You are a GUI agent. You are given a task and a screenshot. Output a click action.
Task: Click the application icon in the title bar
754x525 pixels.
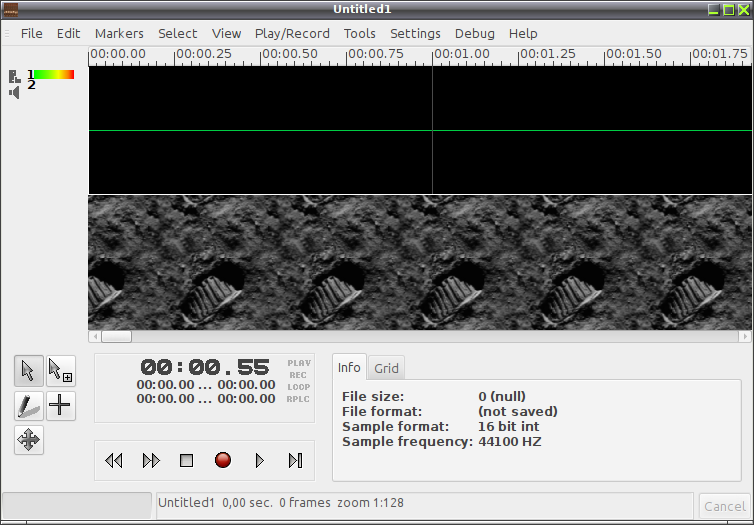point(11,10)
